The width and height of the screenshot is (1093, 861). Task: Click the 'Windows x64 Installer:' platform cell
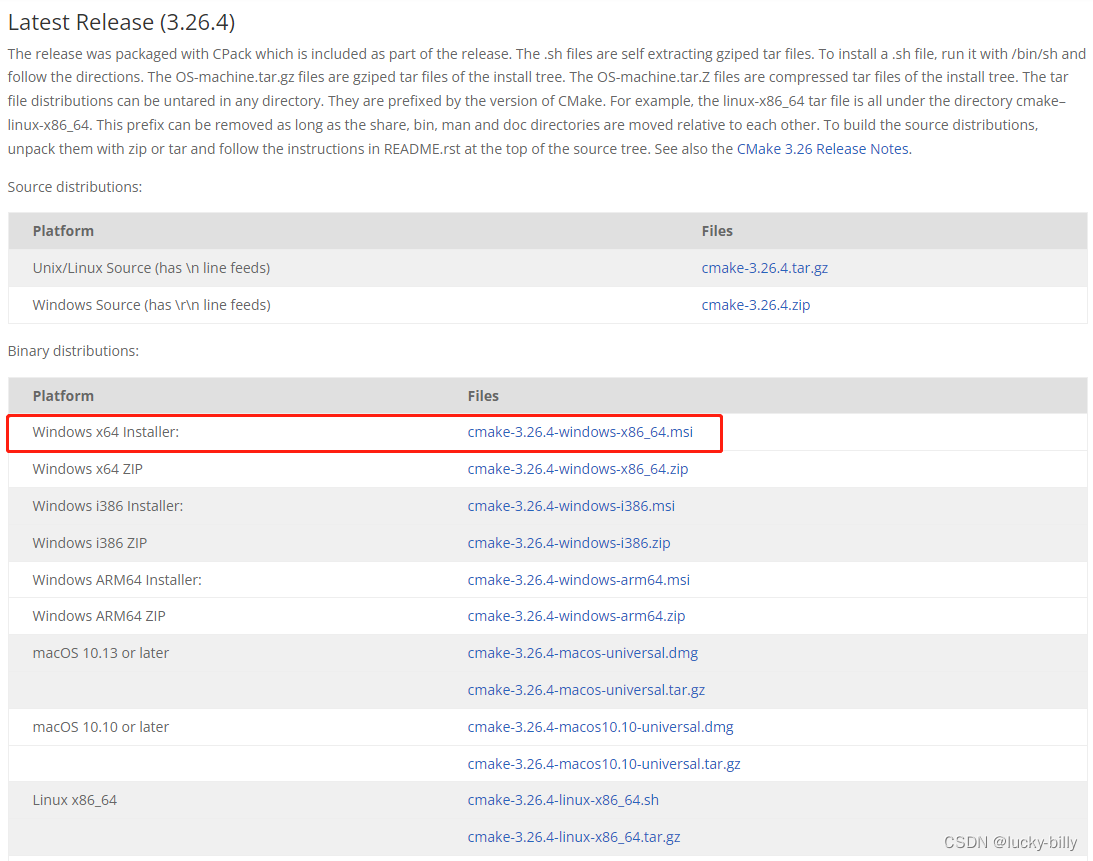pyautogui.click(x=105, y=432)
